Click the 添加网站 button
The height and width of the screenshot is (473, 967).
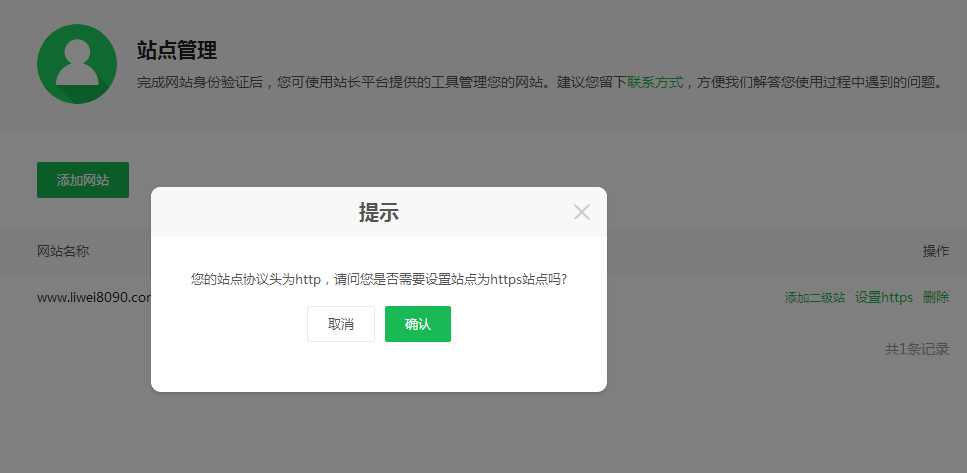click(x=83, y=180)
